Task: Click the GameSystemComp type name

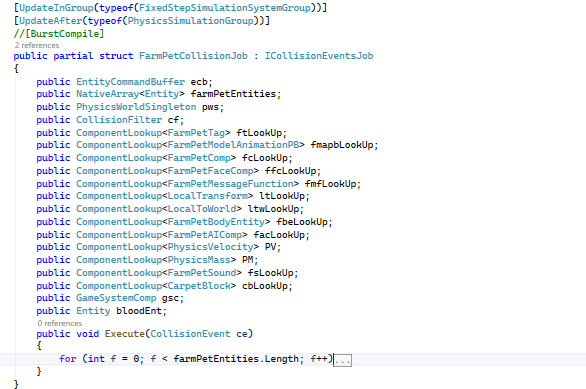Action: tap(116, 298)
